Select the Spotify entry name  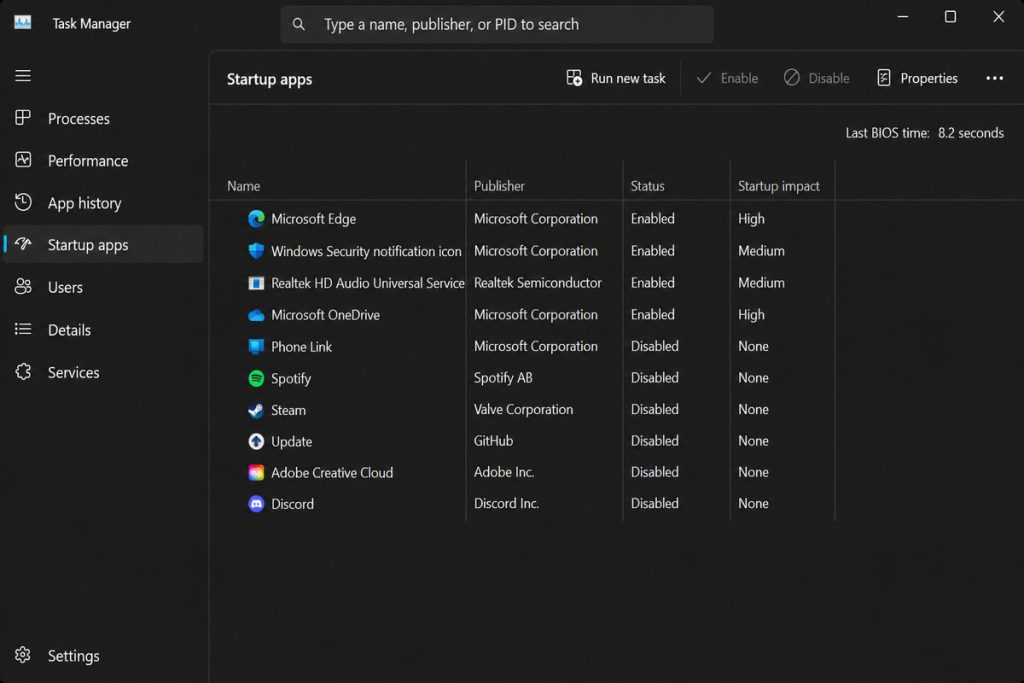click(x=291, y=379)
